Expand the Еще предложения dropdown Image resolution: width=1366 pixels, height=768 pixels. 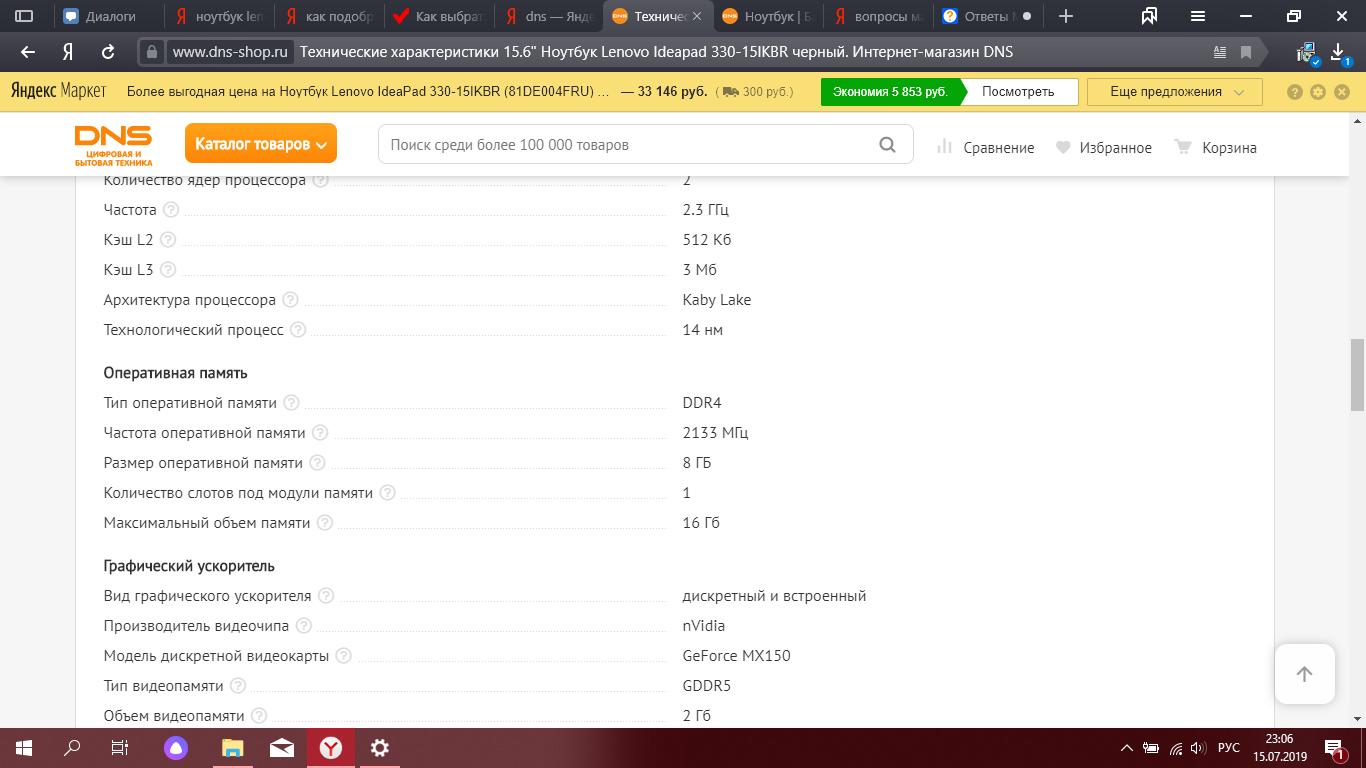(1175, 92)
